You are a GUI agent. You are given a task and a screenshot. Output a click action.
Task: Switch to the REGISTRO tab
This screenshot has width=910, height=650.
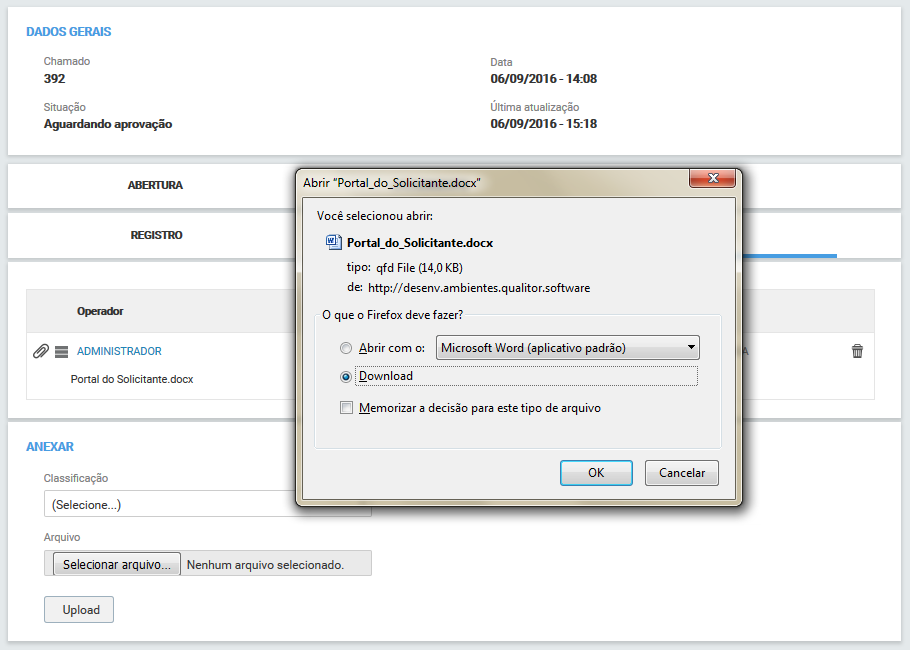click(156, 235)
